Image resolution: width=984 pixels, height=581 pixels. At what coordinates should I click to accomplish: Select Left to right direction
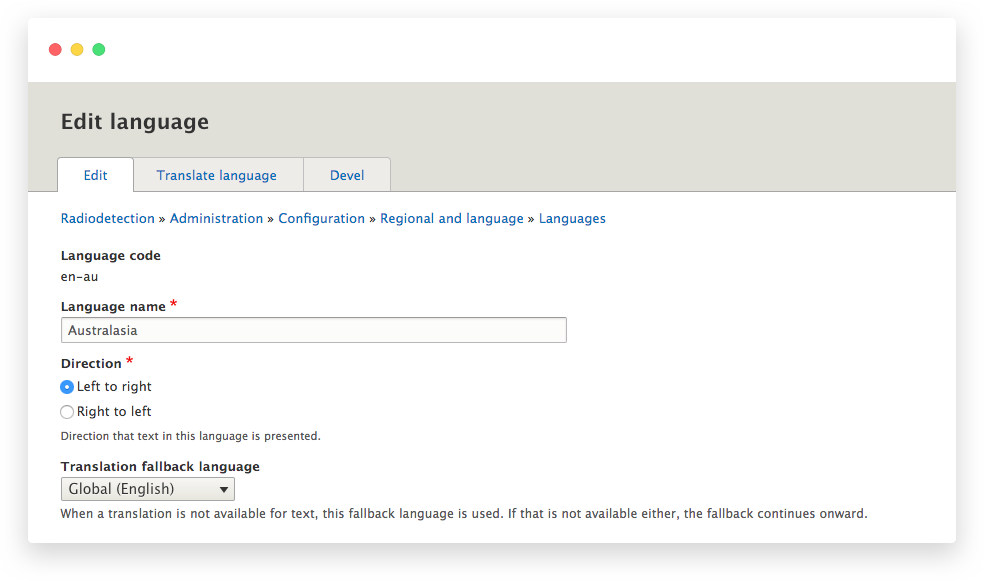pos(67,387)
